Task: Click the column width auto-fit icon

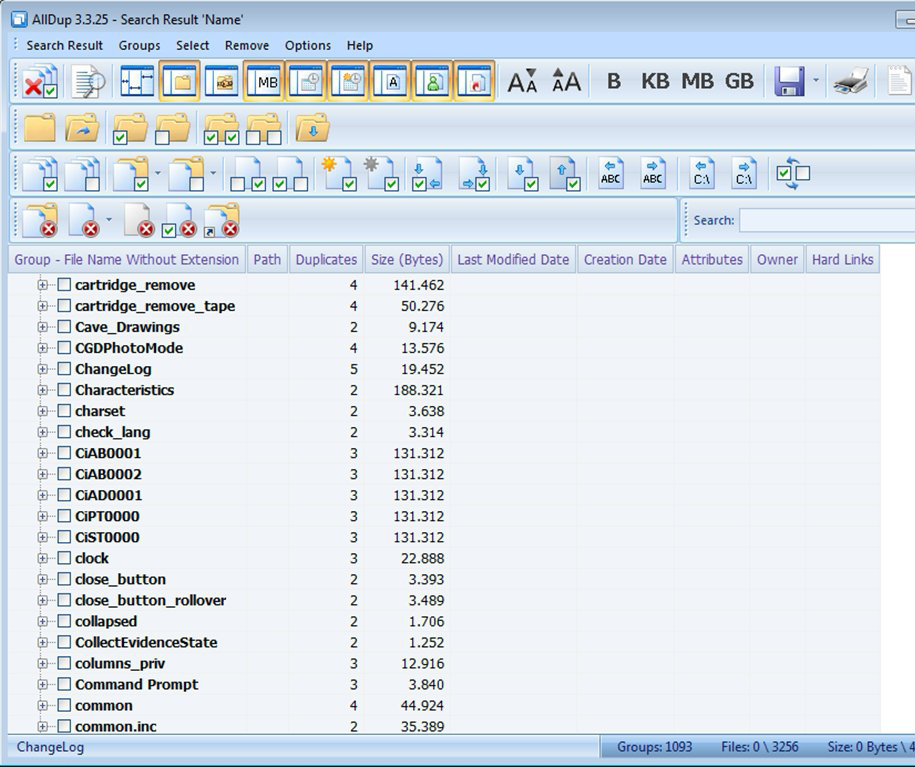Action: tap(137, 81)
